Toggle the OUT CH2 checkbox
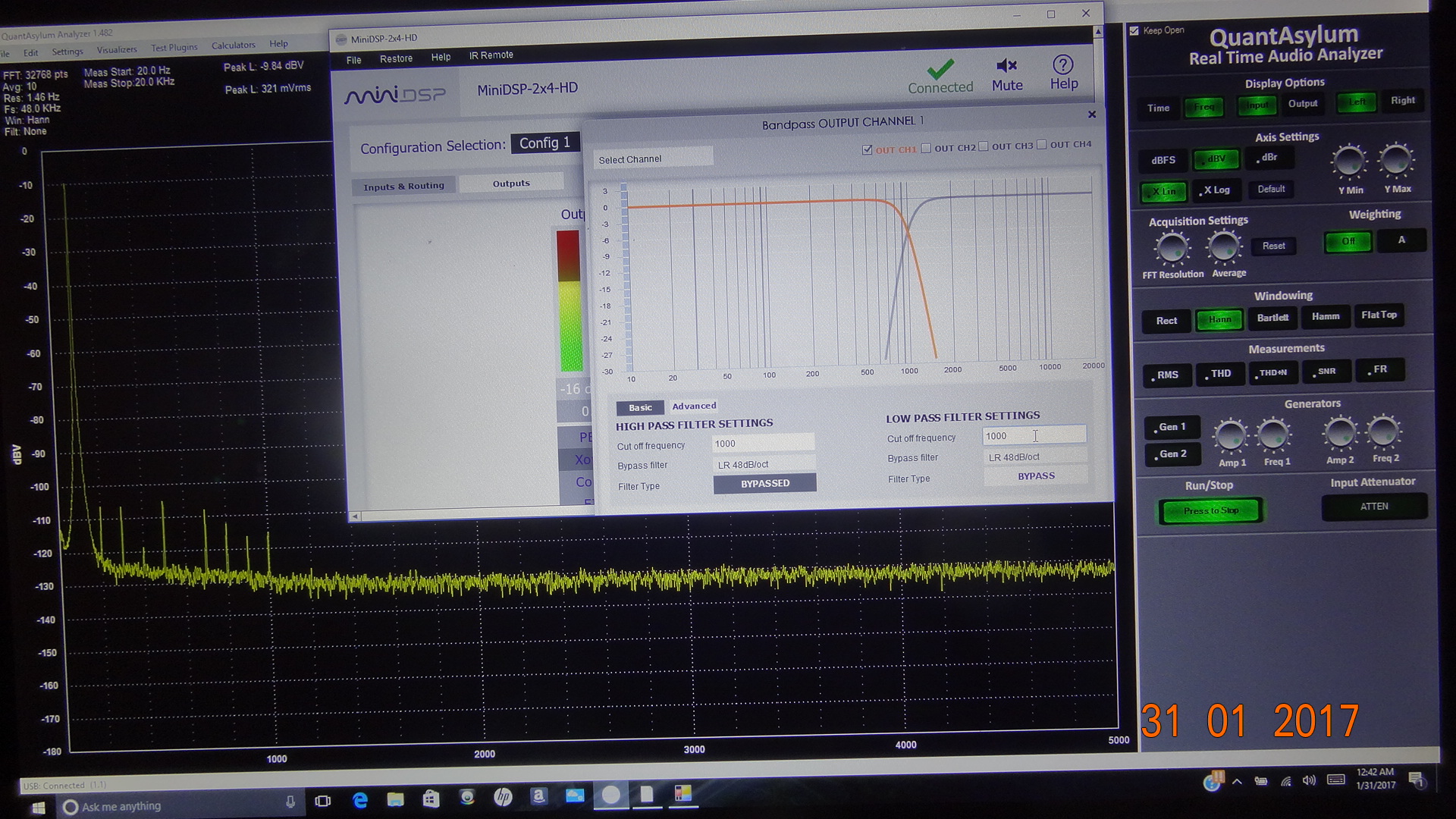Screen dimensions: 1456x819 point(926,148)
